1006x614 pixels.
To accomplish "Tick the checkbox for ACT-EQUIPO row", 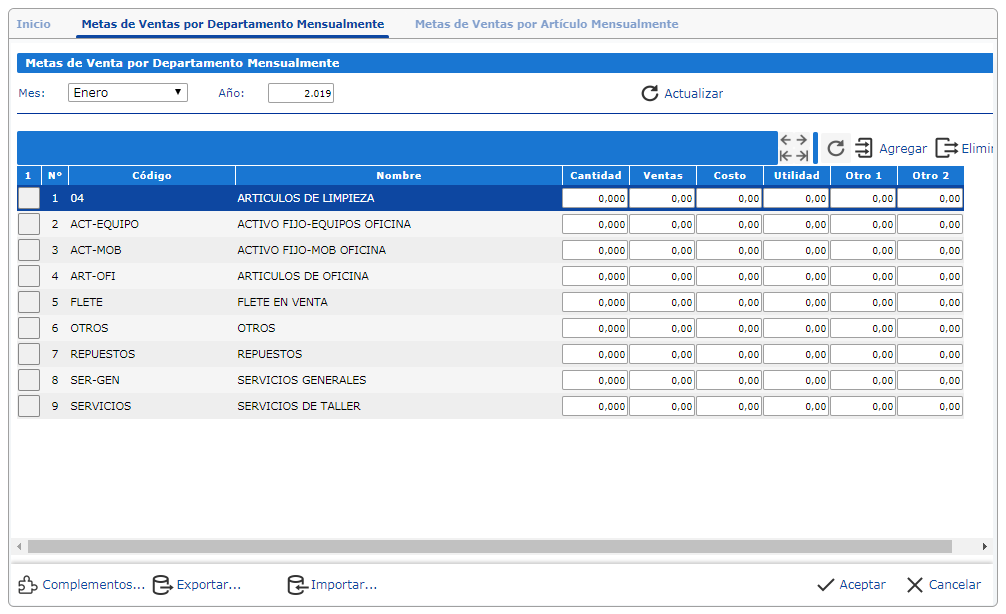I will [29, 224].
